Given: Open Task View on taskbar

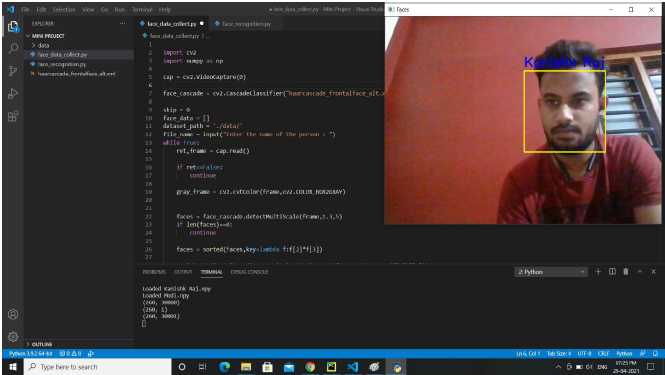Looking at the screenshot, I should [203, 367].
